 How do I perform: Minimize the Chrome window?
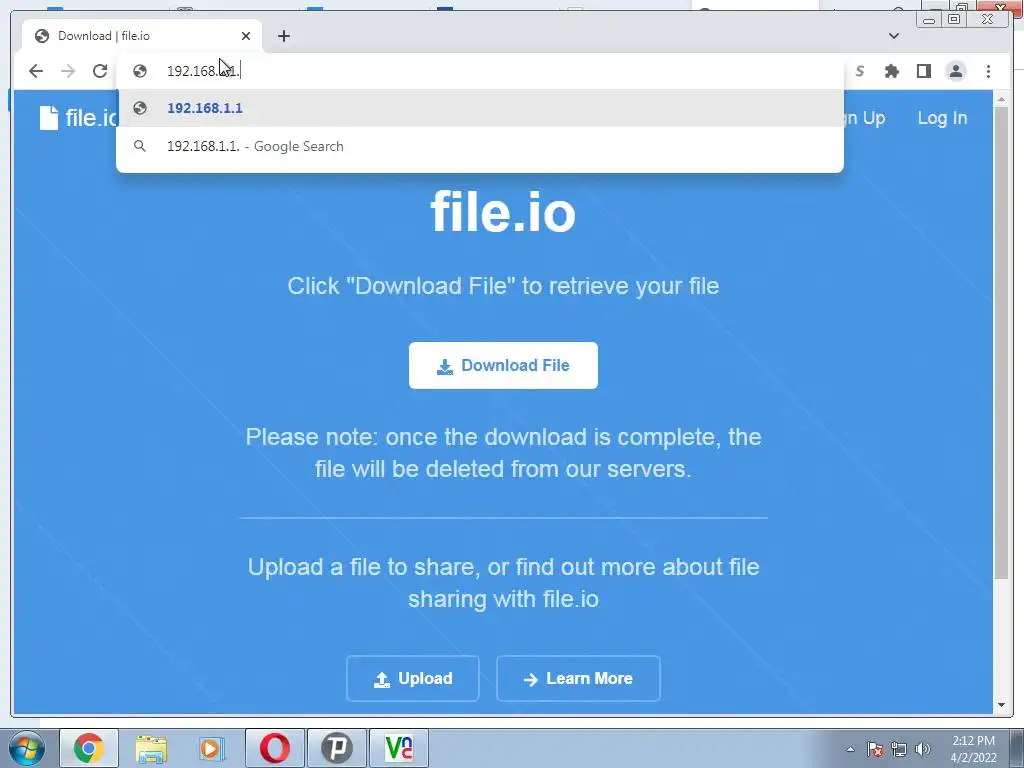coord(929,20)
